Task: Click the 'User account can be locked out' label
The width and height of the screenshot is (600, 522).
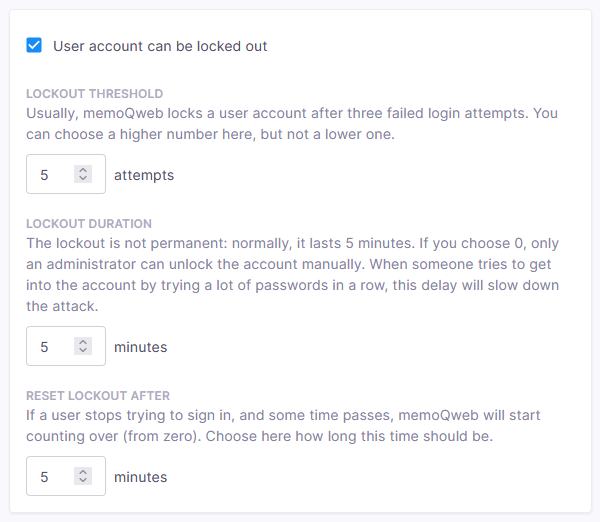Action: click(x=159, y=46)
